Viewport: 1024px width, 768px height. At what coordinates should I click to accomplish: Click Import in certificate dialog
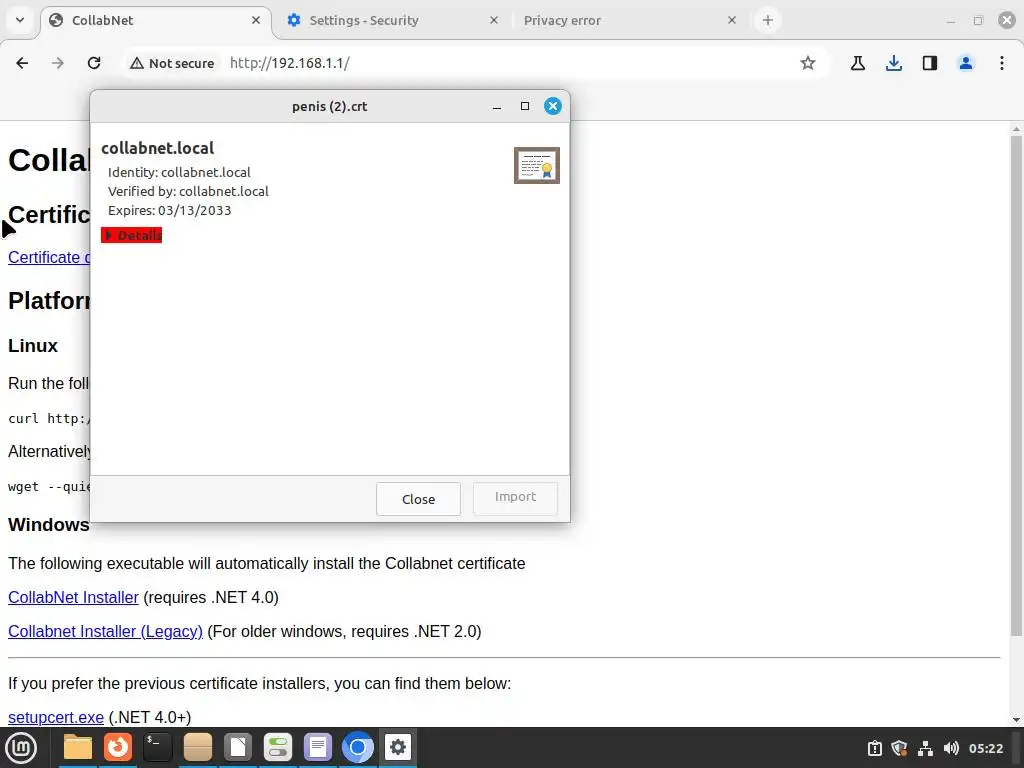[515, 497]
